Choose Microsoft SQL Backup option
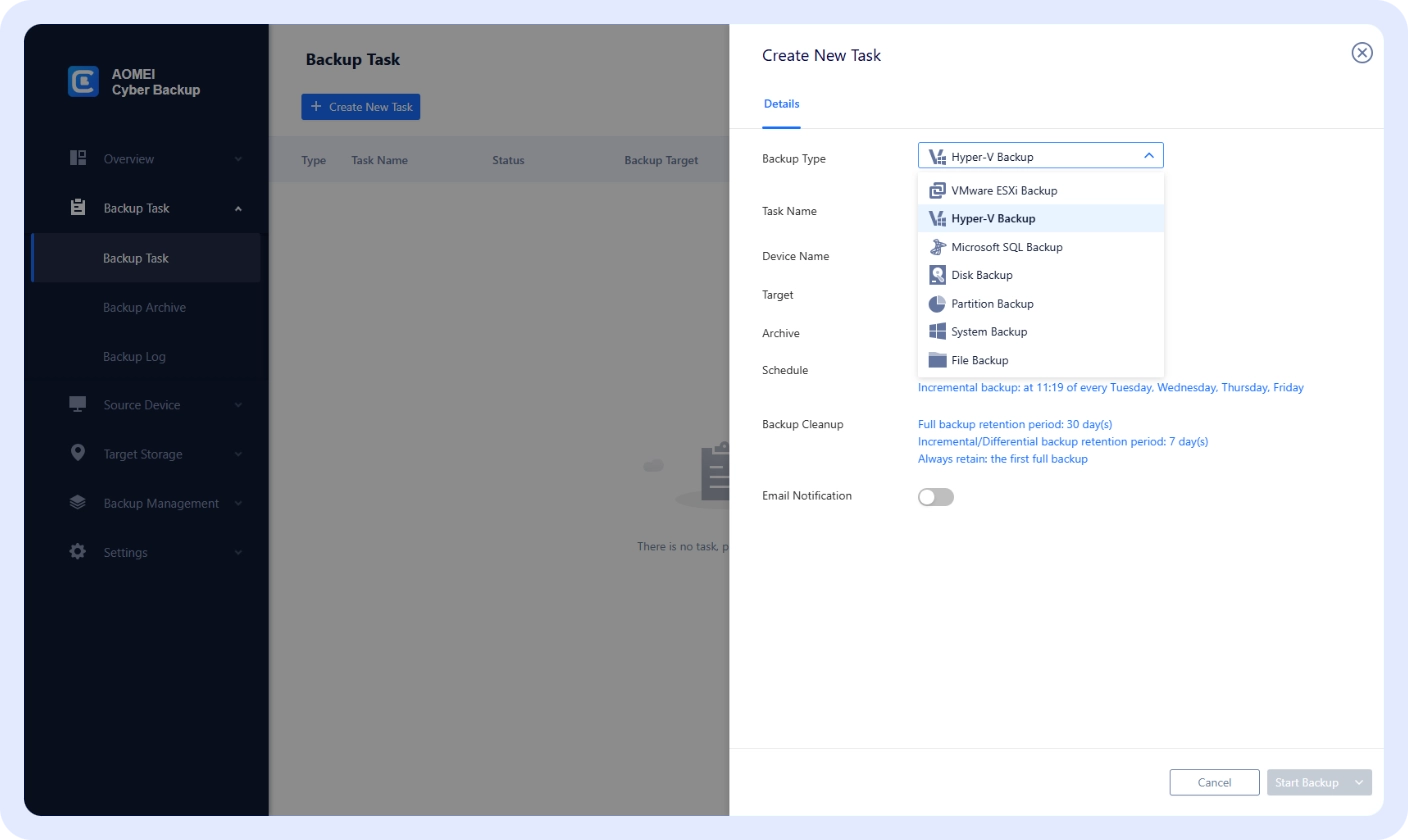Image resolution: width=1408 pixels, height=840 pixels. tap(1041, 247)
